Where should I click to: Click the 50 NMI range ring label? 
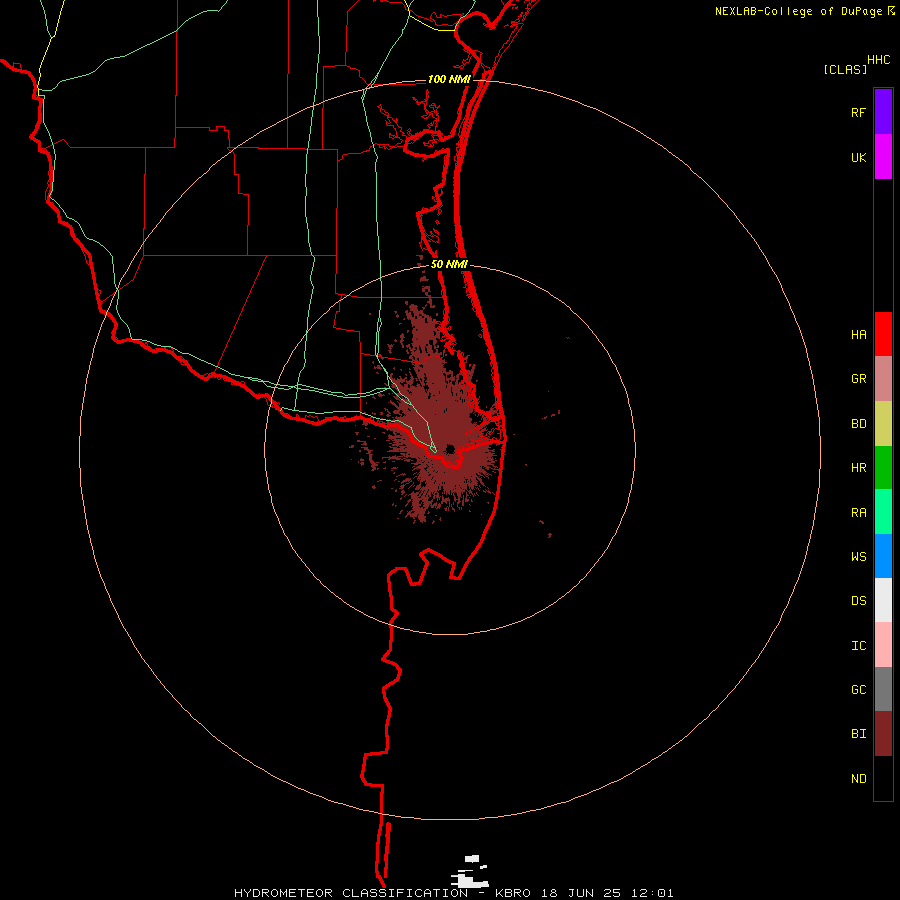449,264
